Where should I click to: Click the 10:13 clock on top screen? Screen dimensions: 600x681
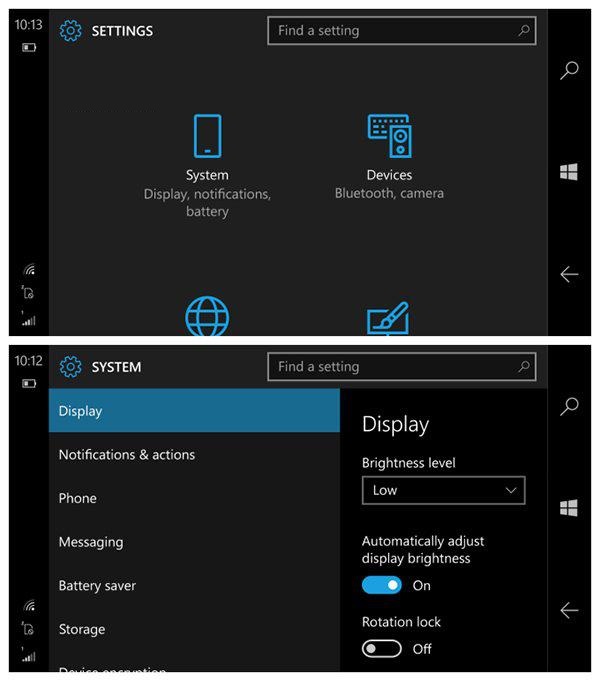click(x=29, y=25)
